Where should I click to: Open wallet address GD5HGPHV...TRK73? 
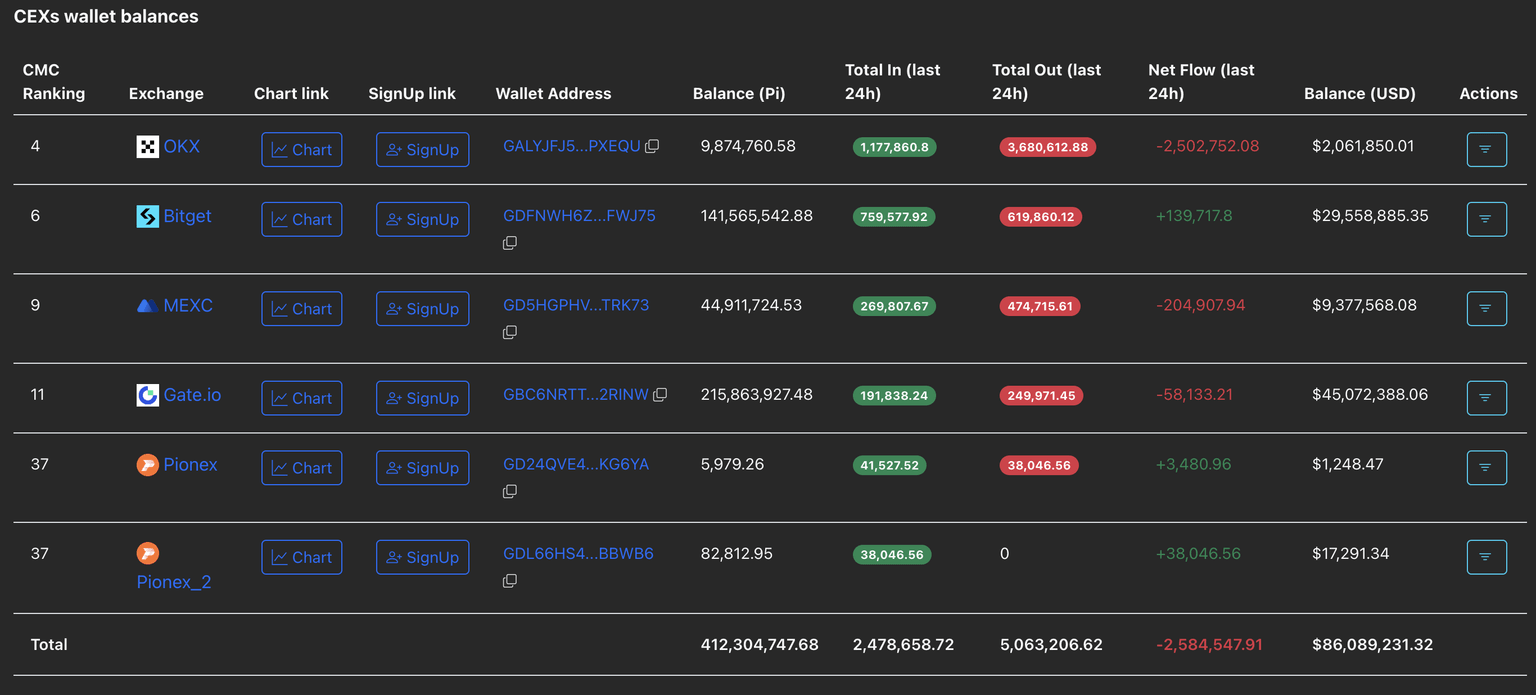[x=576, y=305]
